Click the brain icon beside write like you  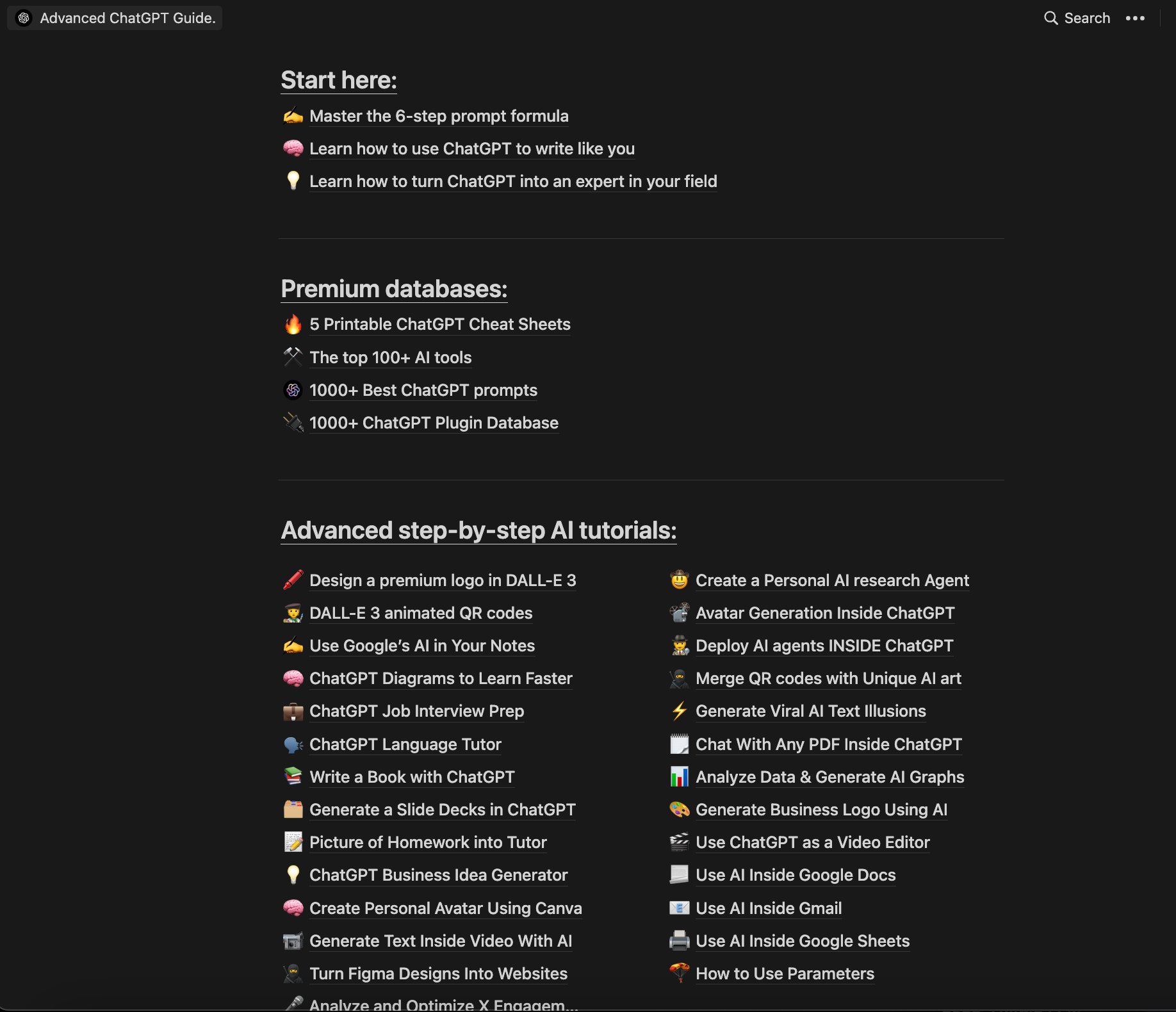293,149
